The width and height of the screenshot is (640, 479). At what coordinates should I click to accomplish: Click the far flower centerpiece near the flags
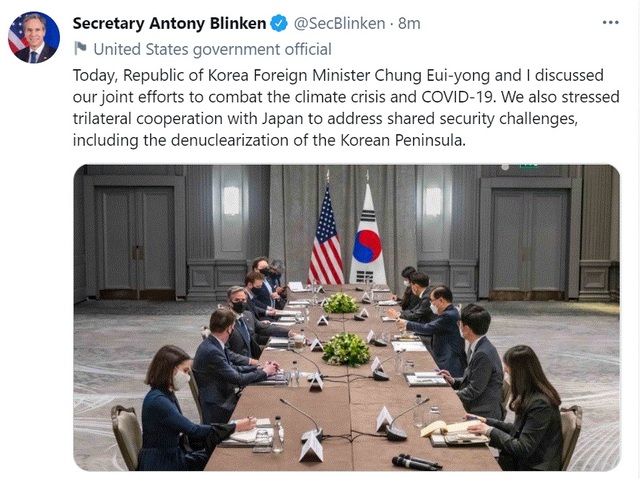click(341, 302)
